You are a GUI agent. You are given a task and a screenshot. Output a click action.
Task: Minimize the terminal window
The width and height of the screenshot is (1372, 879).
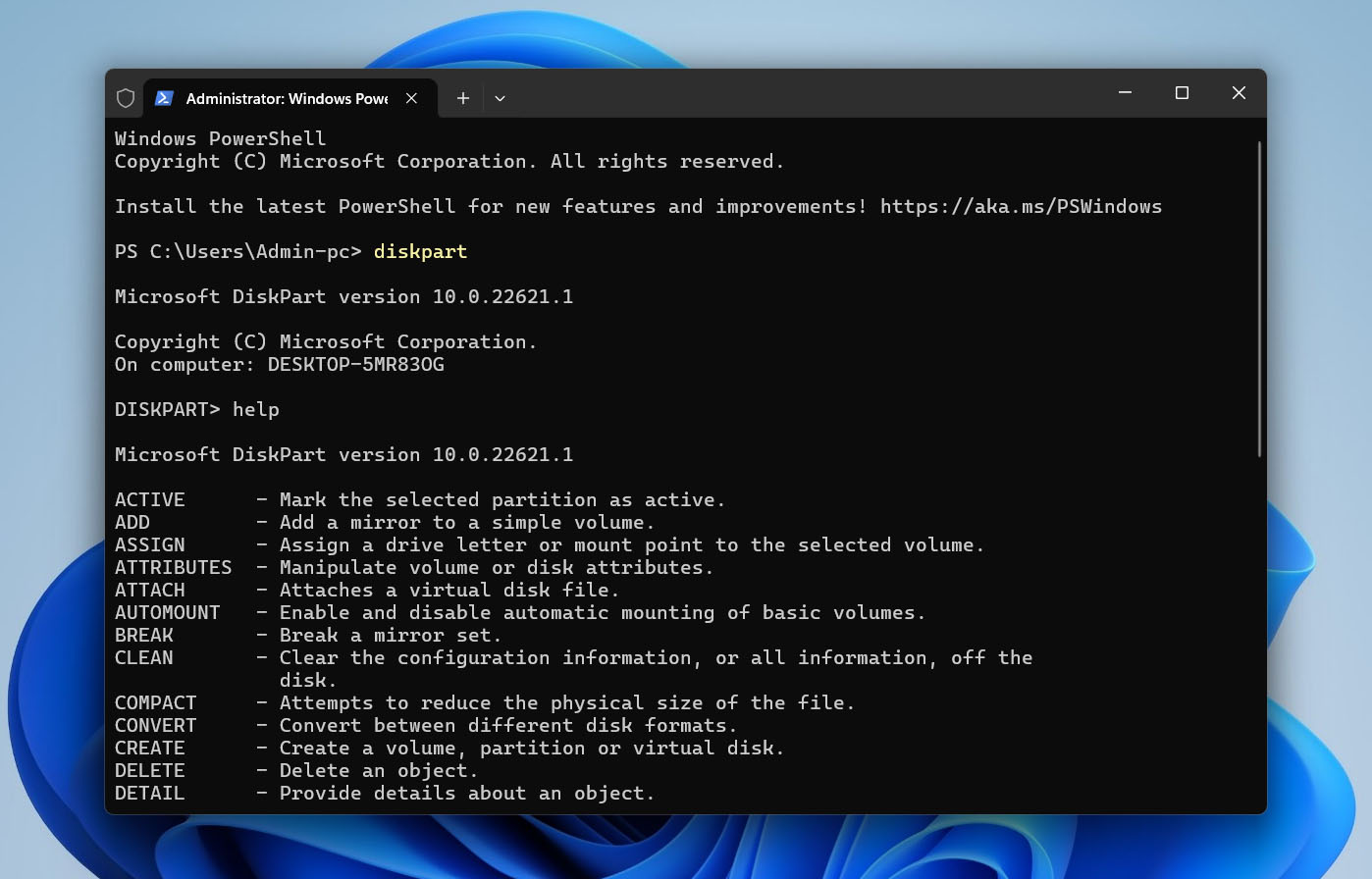[1126, 92]
